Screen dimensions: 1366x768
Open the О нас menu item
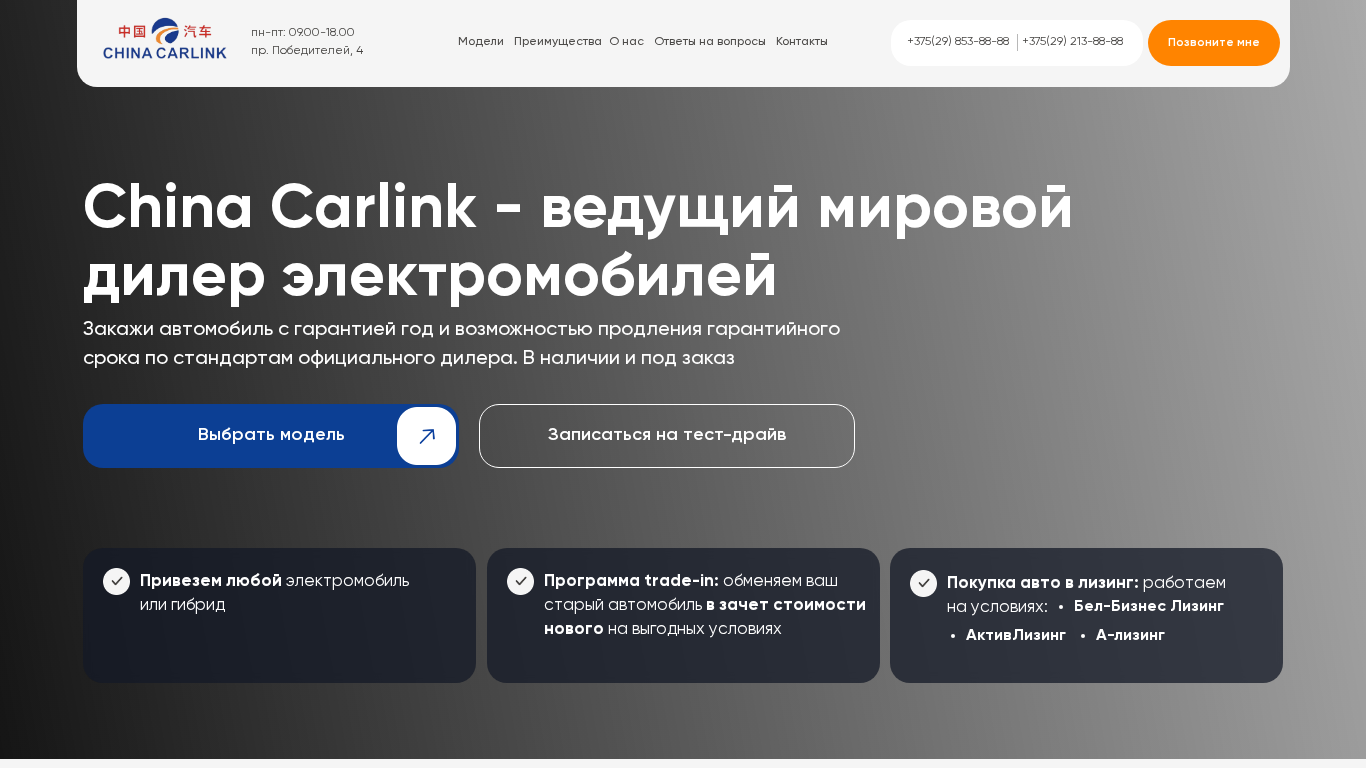(x=627, y=42)
